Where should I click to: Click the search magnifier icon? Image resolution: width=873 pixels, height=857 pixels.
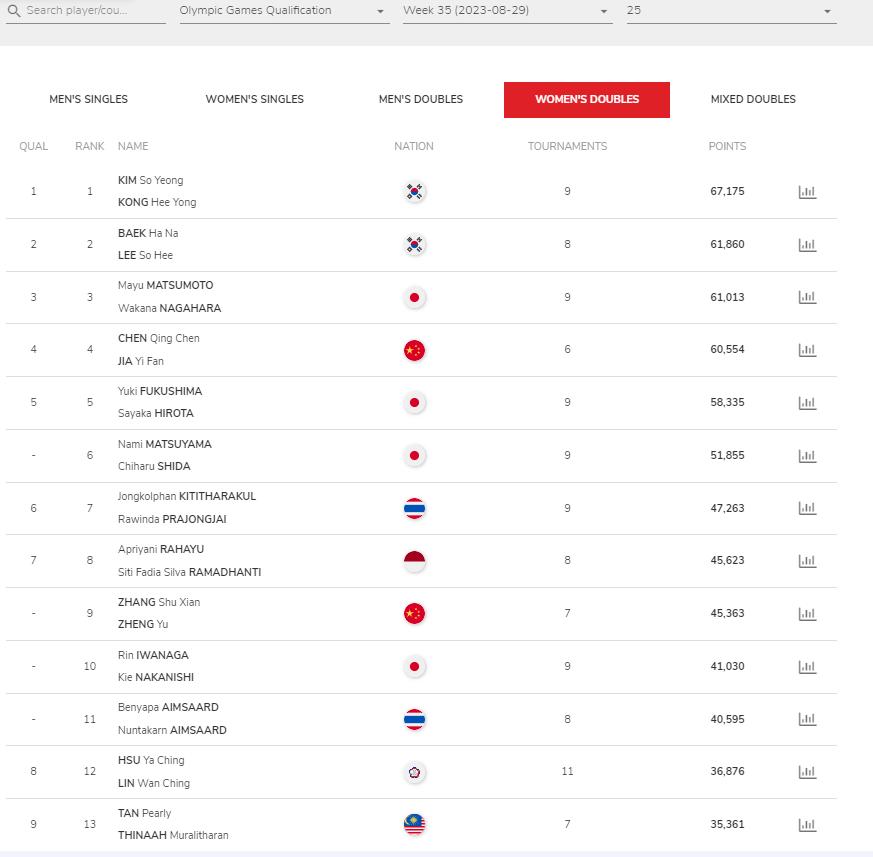[14, 11]
